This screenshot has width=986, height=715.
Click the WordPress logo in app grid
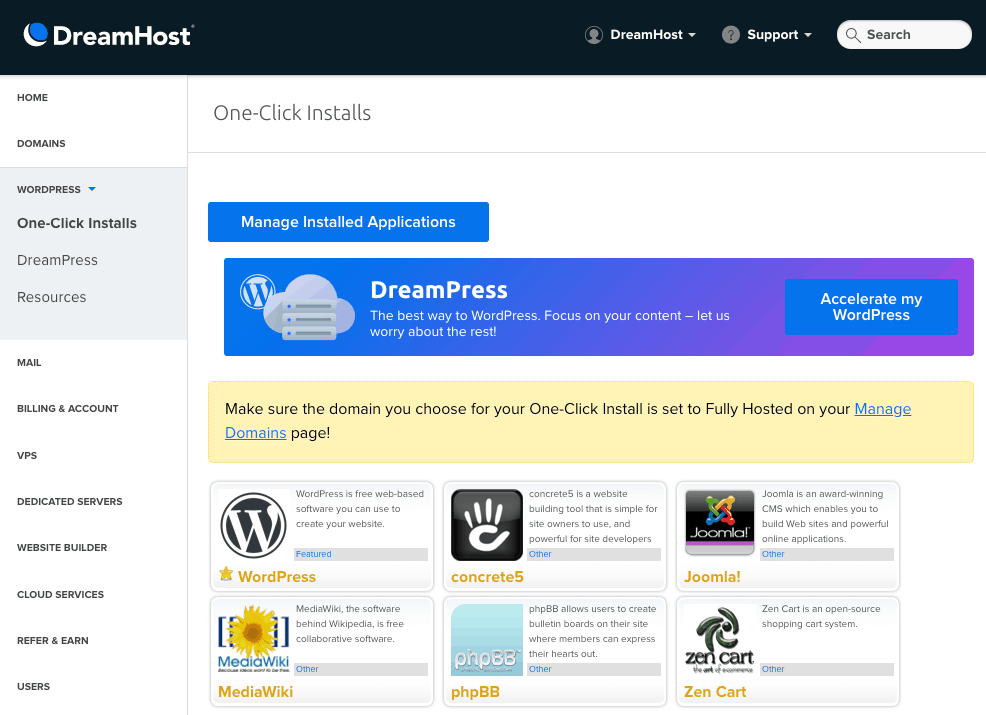(x=253, y=525)
